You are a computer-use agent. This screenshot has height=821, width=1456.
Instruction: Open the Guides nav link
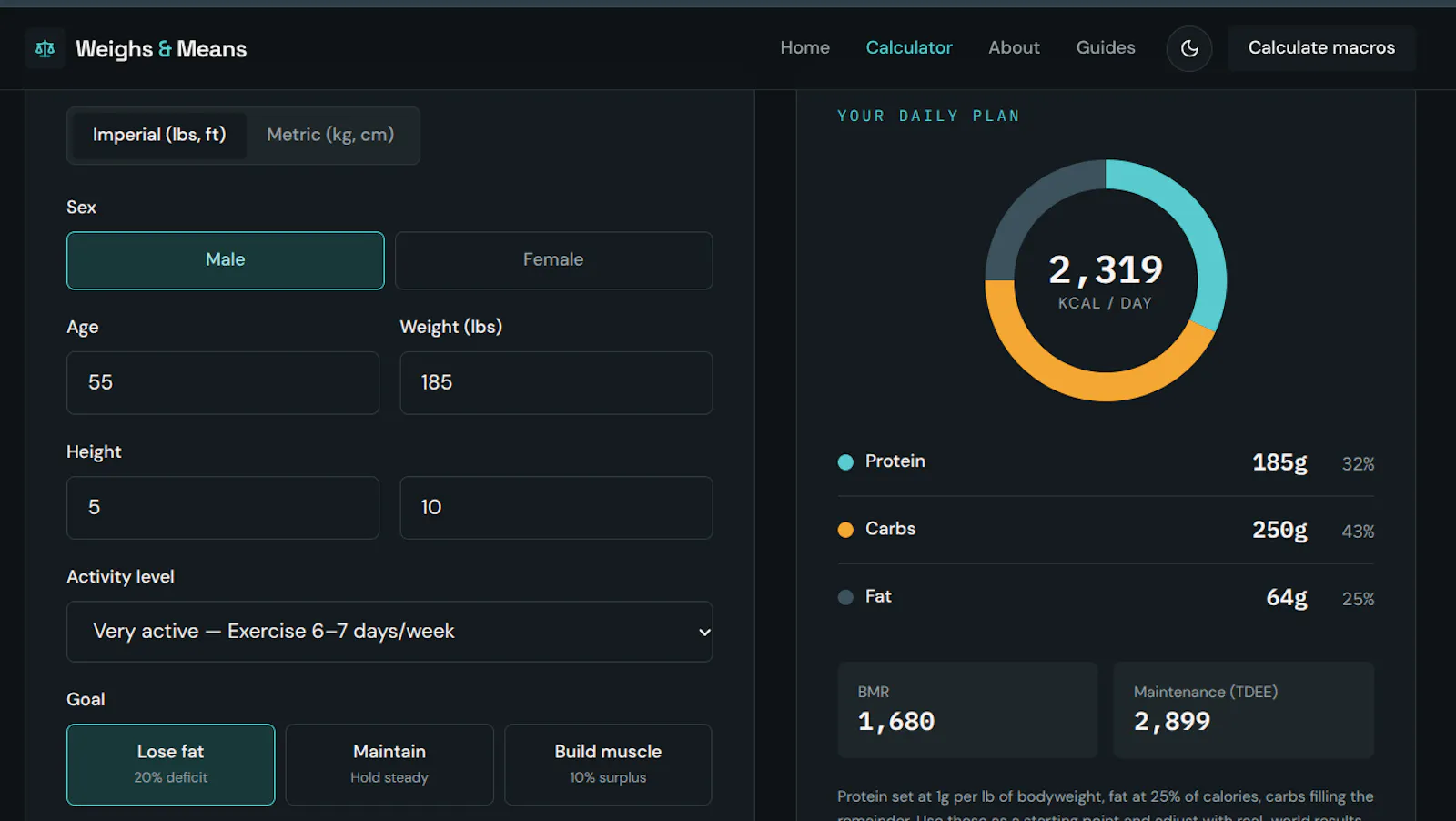1106,47
